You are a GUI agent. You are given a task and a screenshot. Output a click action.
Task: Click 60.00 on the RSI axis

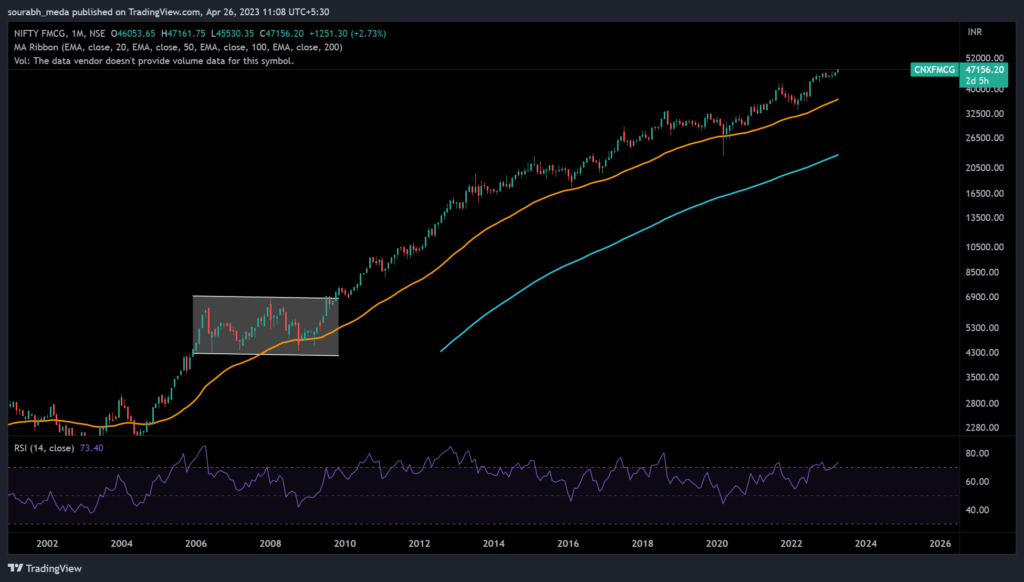coord(977,481)
